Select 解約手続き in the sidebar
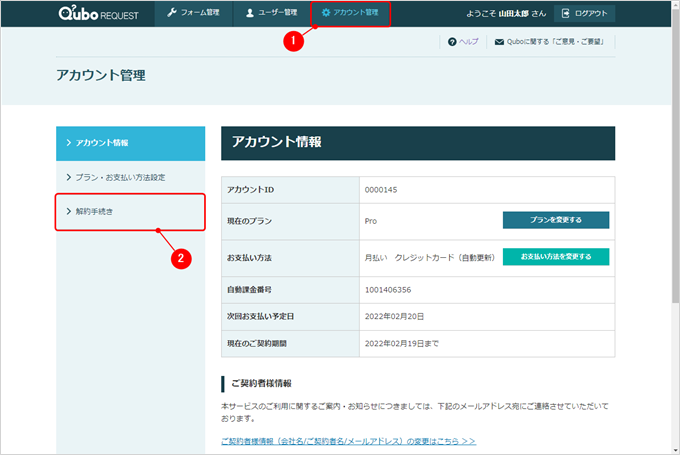 coord(131,212)
